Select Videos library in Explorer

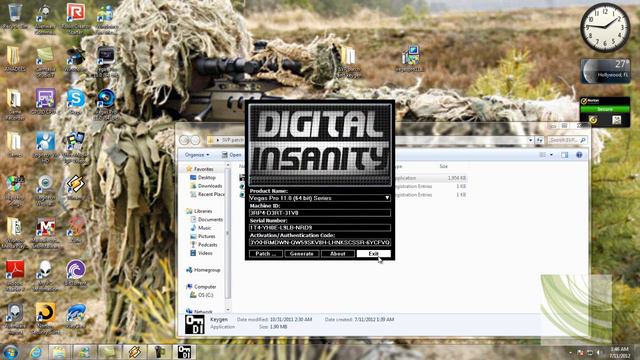[x=202, y=253]
